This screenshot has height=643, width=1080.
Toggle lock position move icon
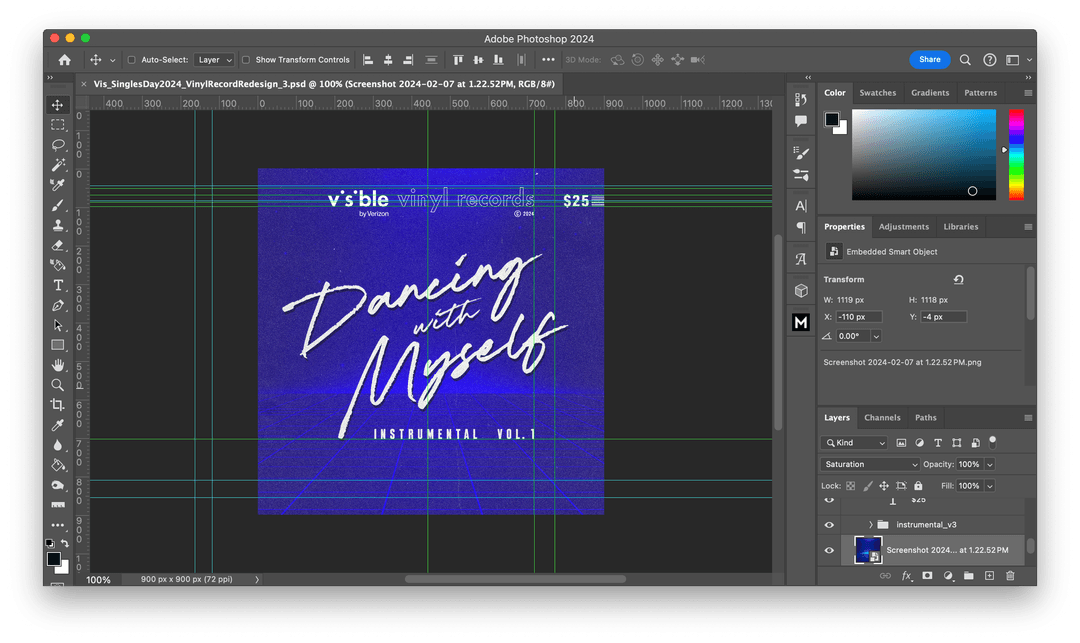pos(884,486)
